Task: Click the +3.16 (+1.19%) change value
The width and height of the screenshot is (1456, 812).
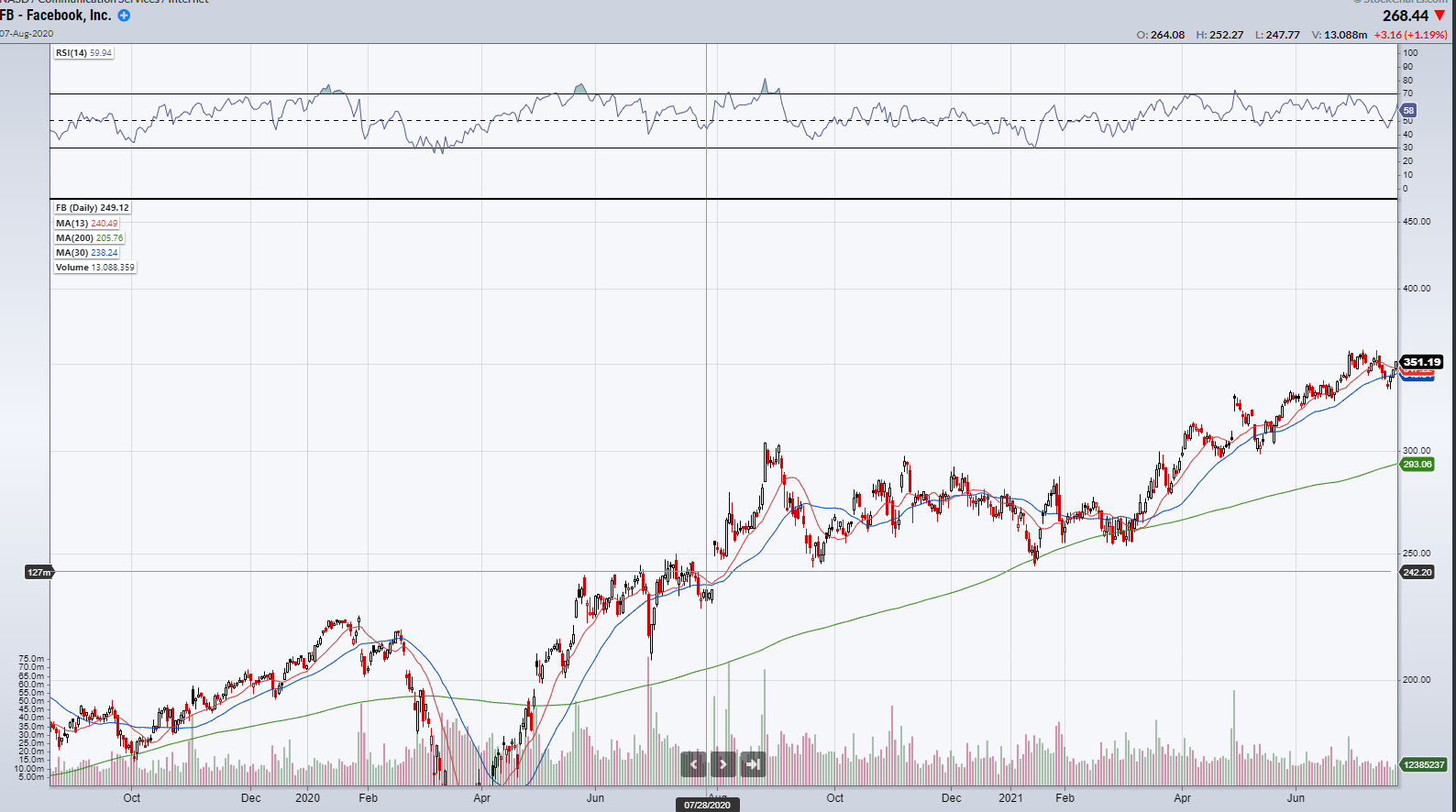Action: [x=1410, y=35]
